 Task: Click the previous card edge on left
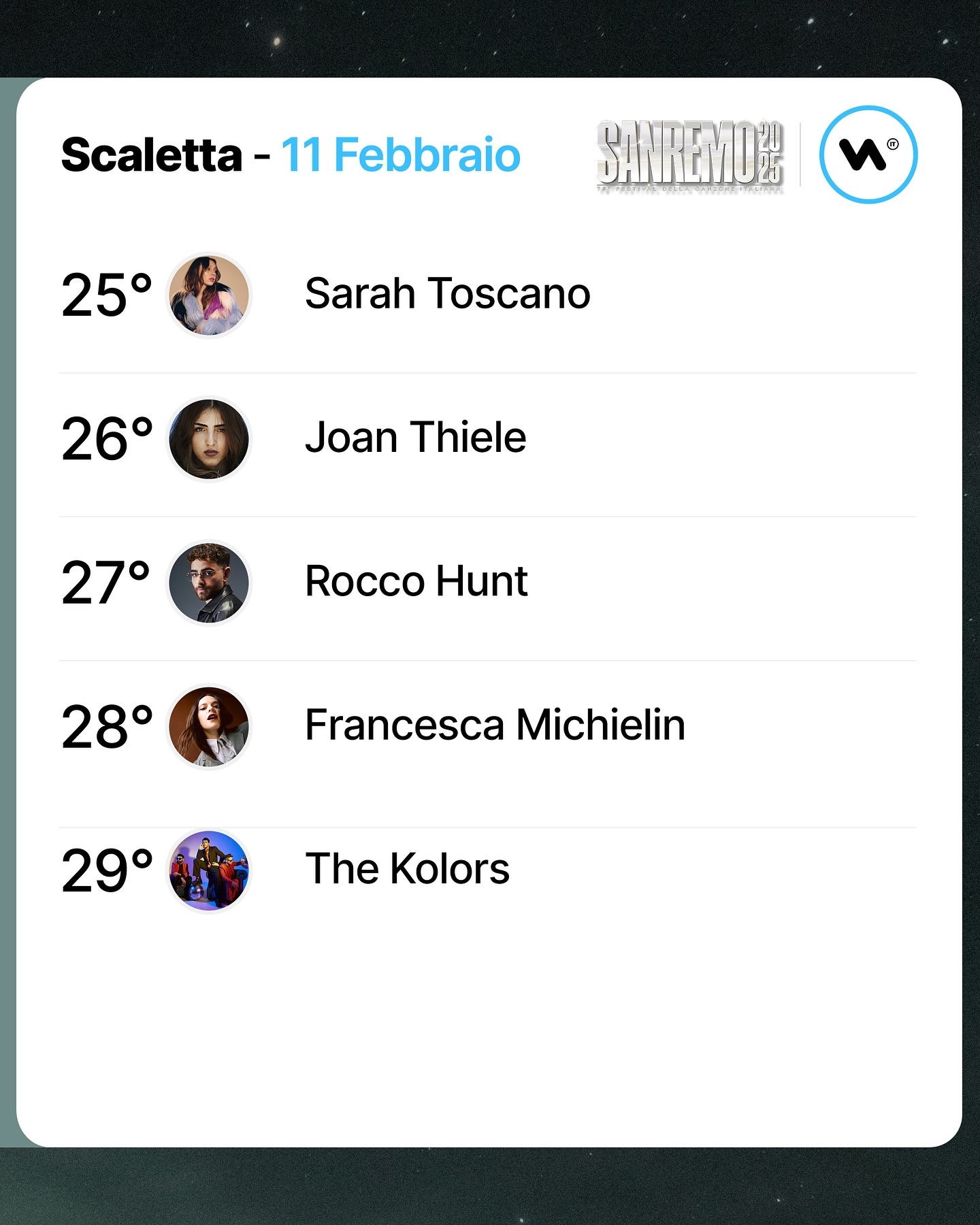7,612
